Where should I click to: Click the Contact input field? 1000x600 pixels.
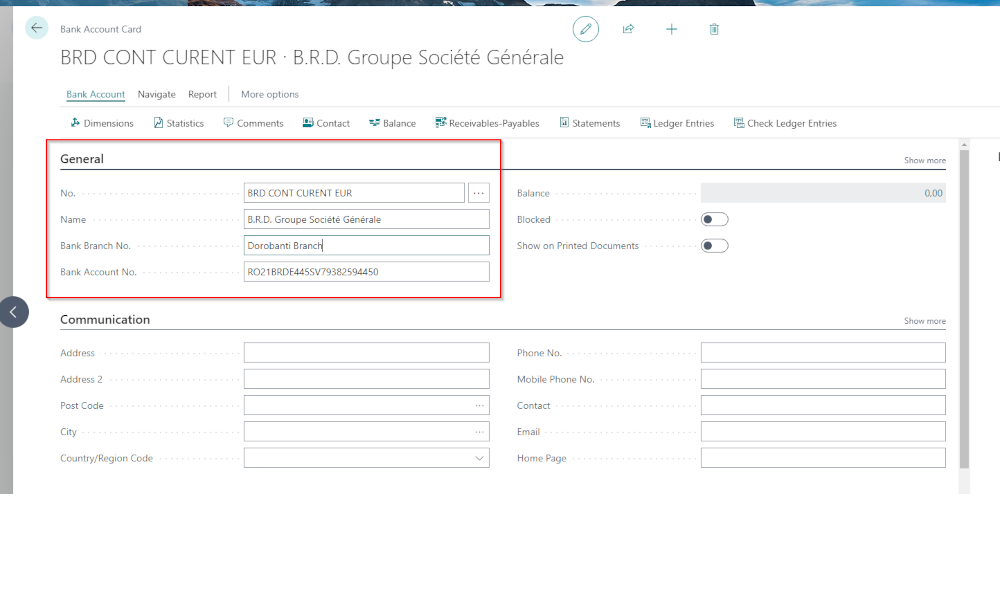coord(823,406)
